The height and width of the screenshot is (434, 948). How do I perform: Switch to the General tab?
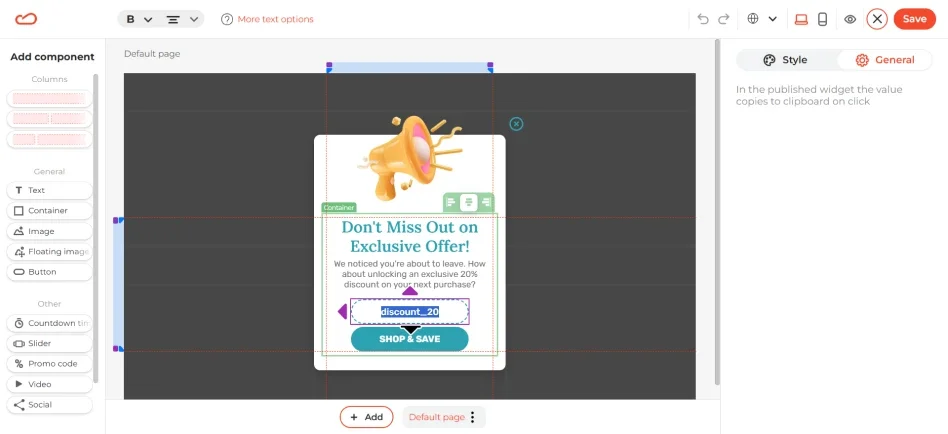pyautogui.click(x=885, y=60)
